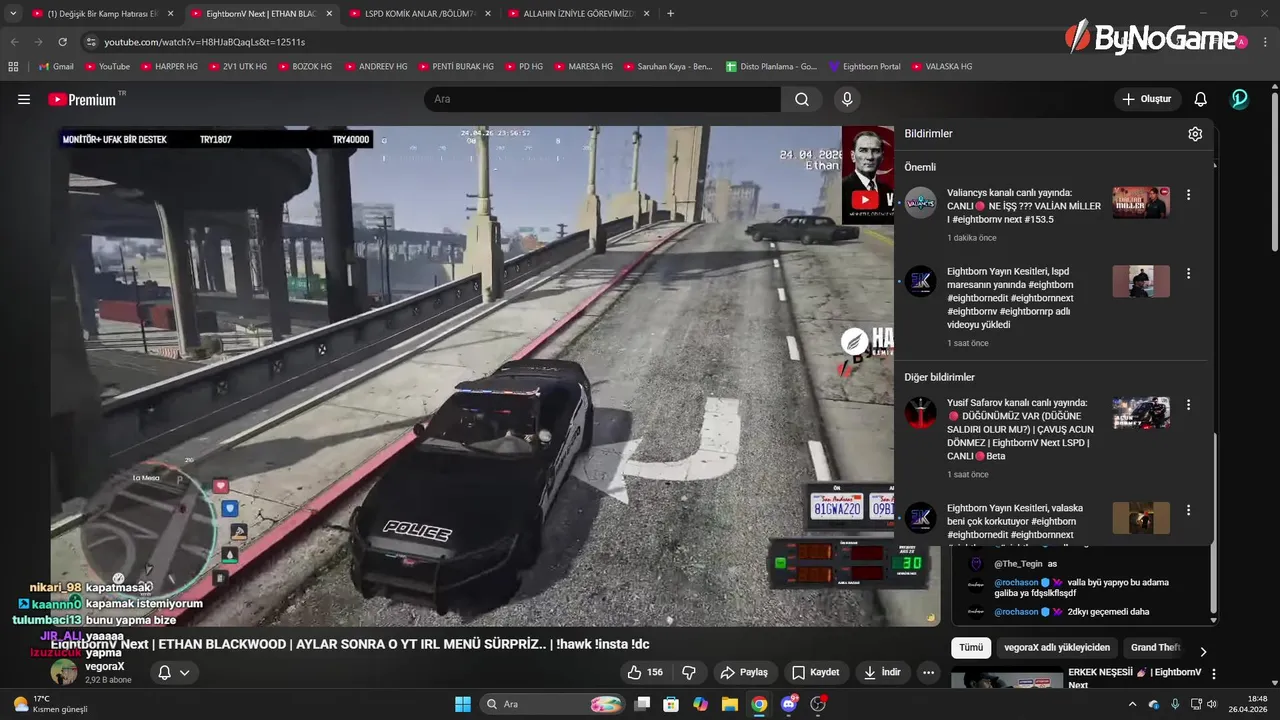Image resolution: width=1280 pixels, height=720 pixels.
Task: Open Discord from the taskbar
Action: pos(789,704)
